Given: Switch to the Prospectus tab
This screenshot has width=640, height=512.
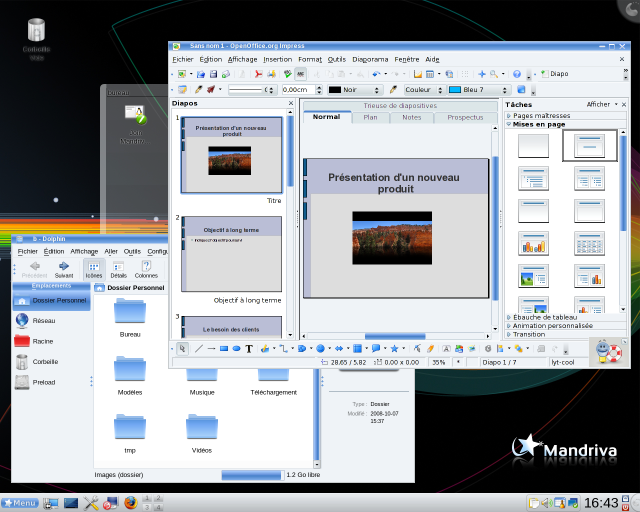Looking at the screenshot, I should pos(465,118).
